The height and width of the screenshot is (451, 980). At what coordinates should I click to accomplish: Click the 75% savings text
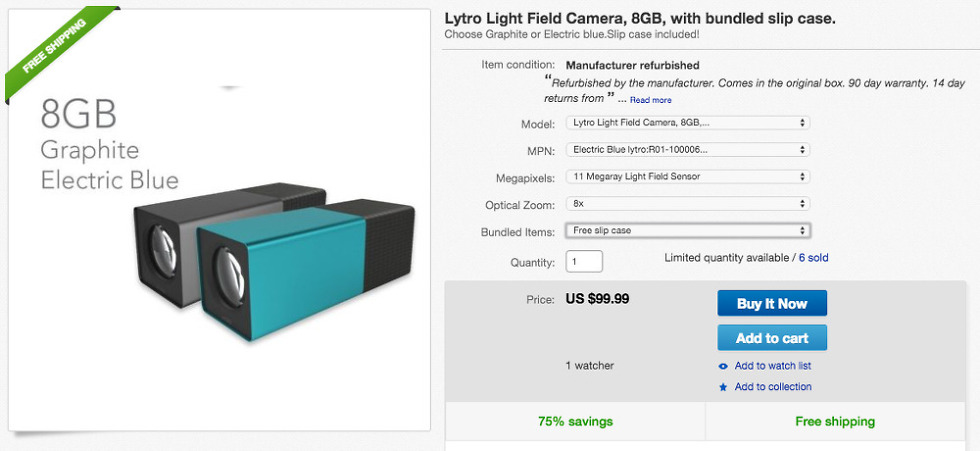(575, 421)
